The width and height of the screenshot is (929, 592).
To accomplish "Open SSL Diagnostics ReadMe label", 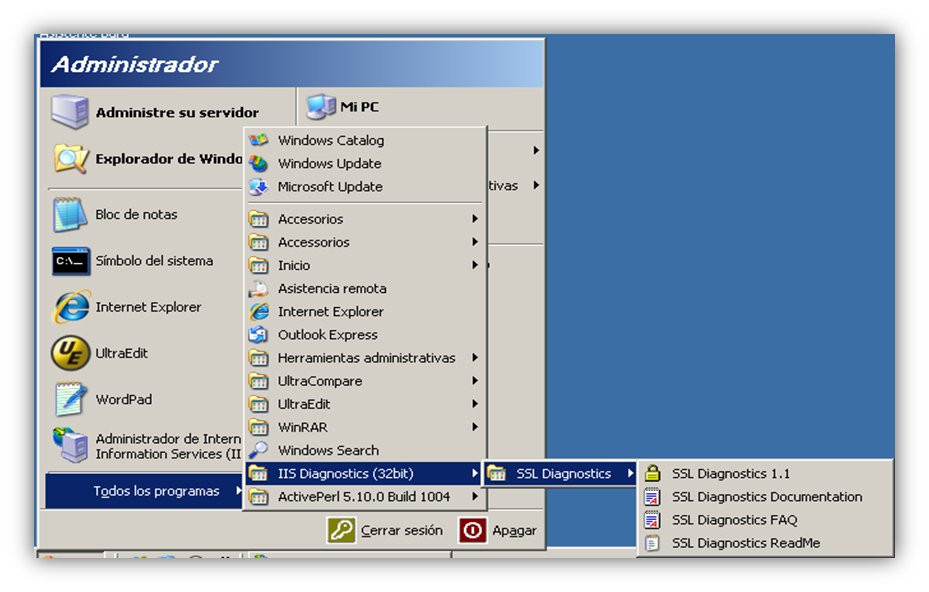I will tap(746, 543).
